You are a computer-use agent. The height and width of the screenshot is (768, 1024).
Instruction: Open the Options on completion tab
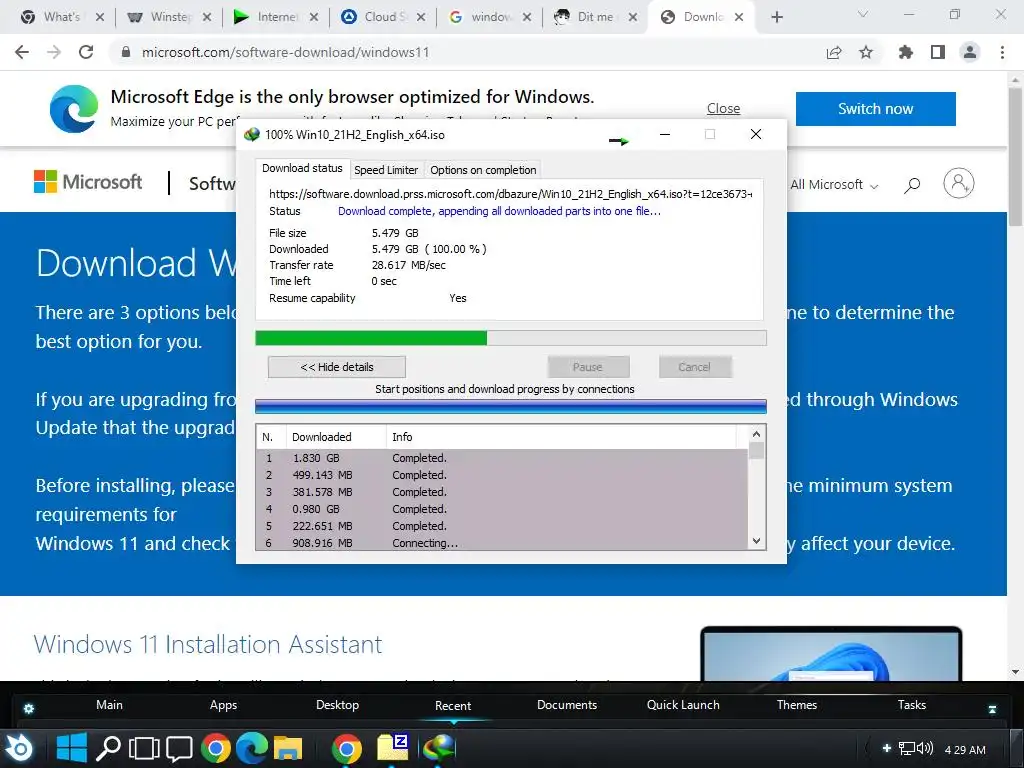point(483,170)
